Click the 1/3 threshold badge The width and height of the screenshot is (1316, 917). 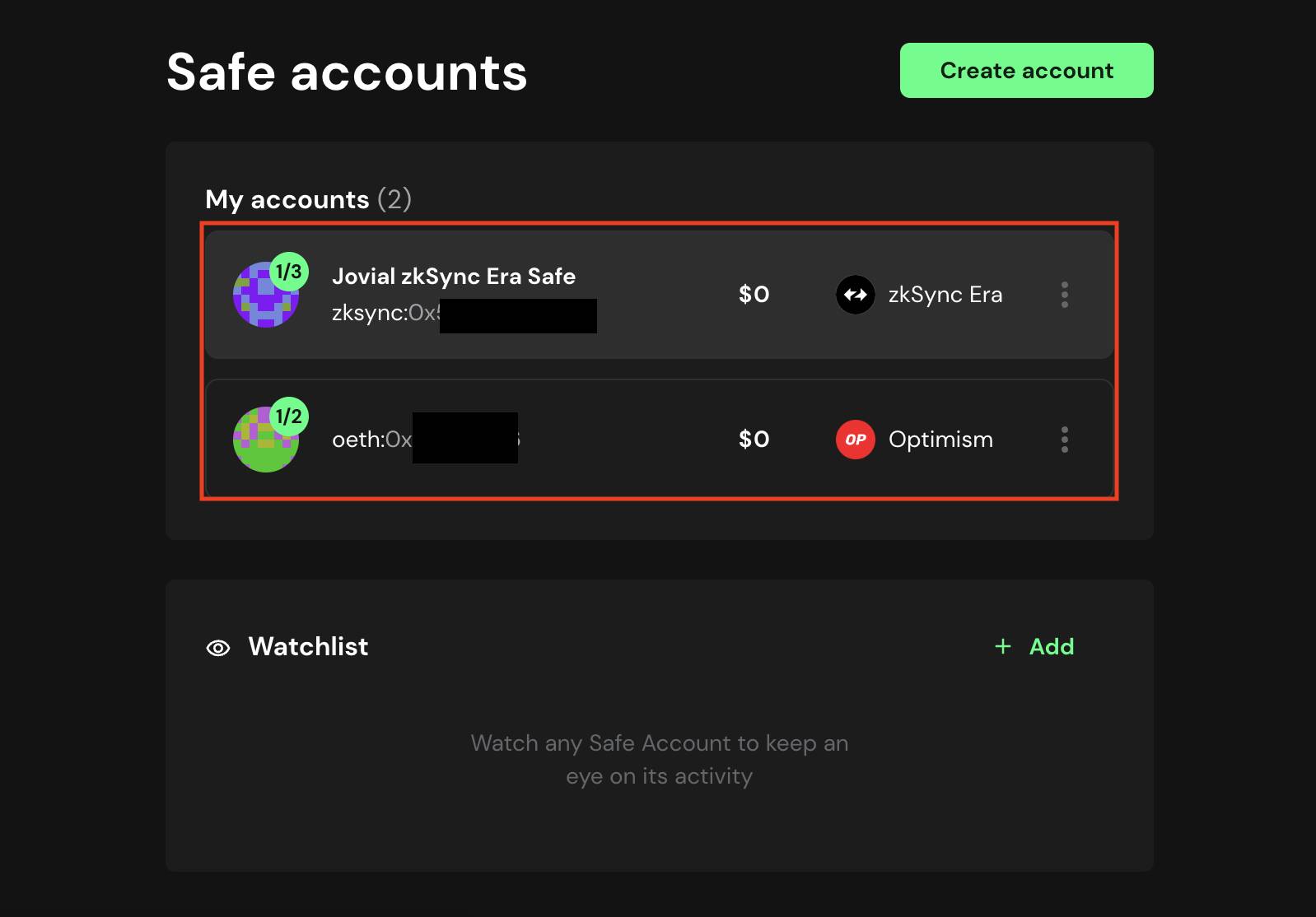[289, 272]
